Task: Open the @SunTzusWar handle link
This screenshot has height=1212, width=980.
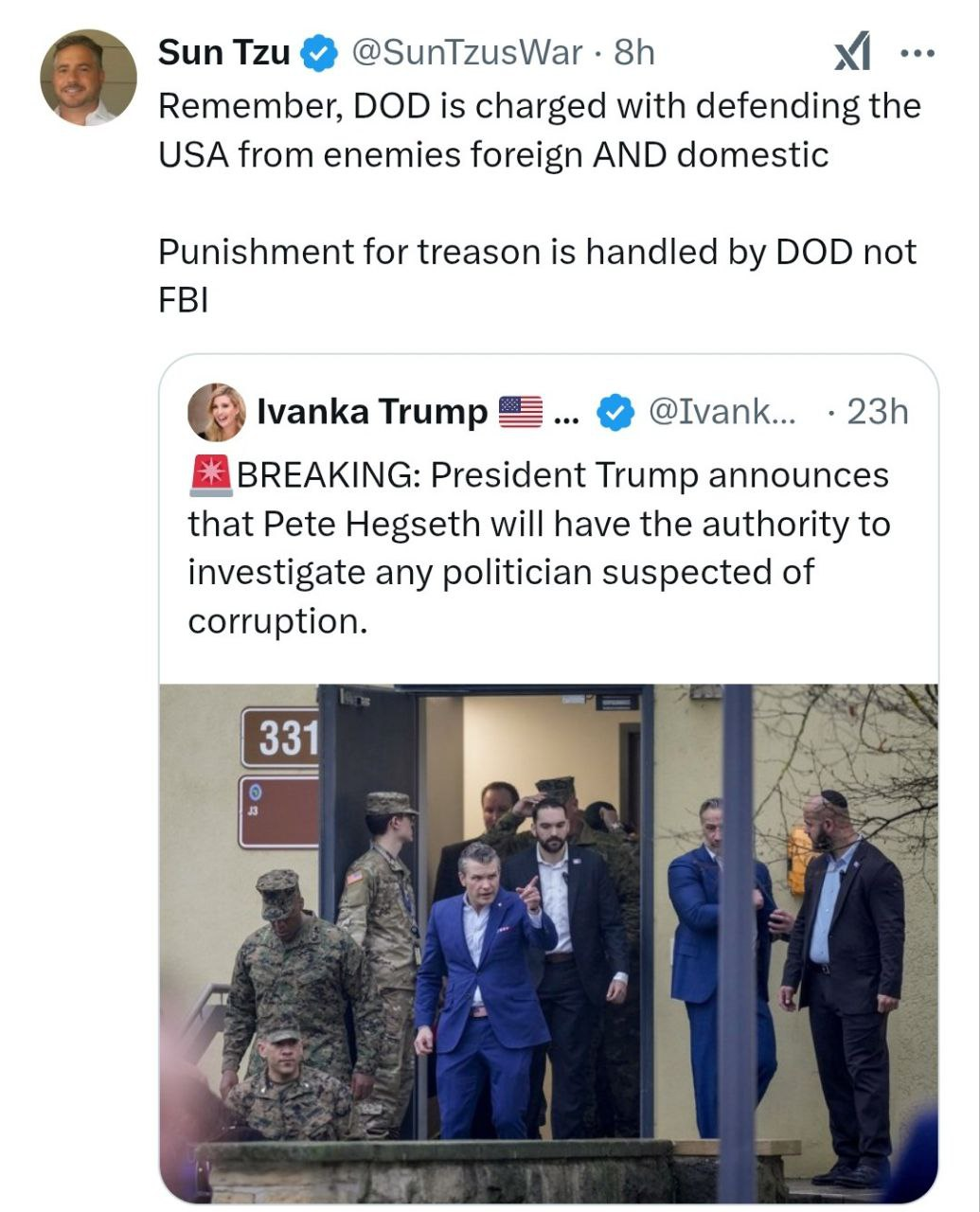Action: click(467, 53)
